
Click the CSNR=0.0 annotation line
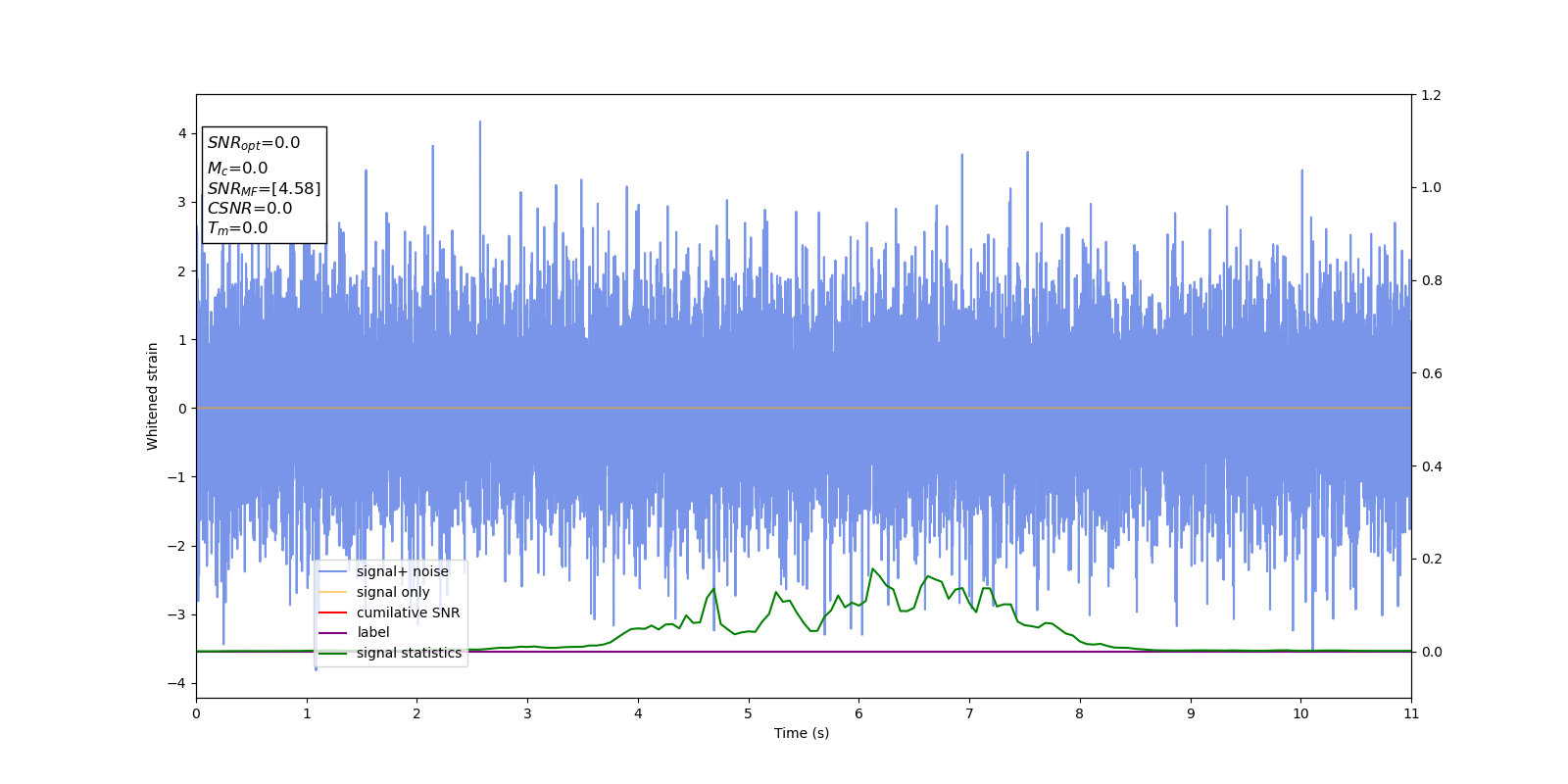point(250,208)
